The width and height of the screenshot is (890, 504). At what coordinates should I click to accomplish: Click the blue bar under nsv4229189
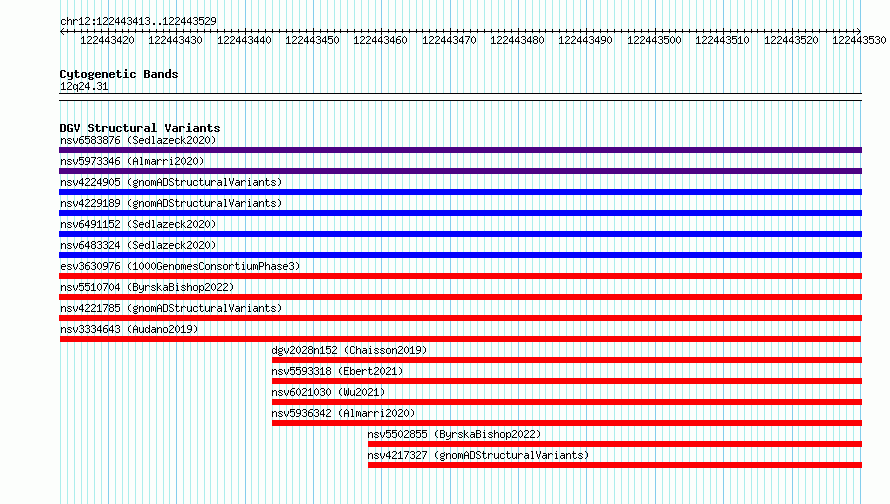pyautogui.click(x=460, y=213)
